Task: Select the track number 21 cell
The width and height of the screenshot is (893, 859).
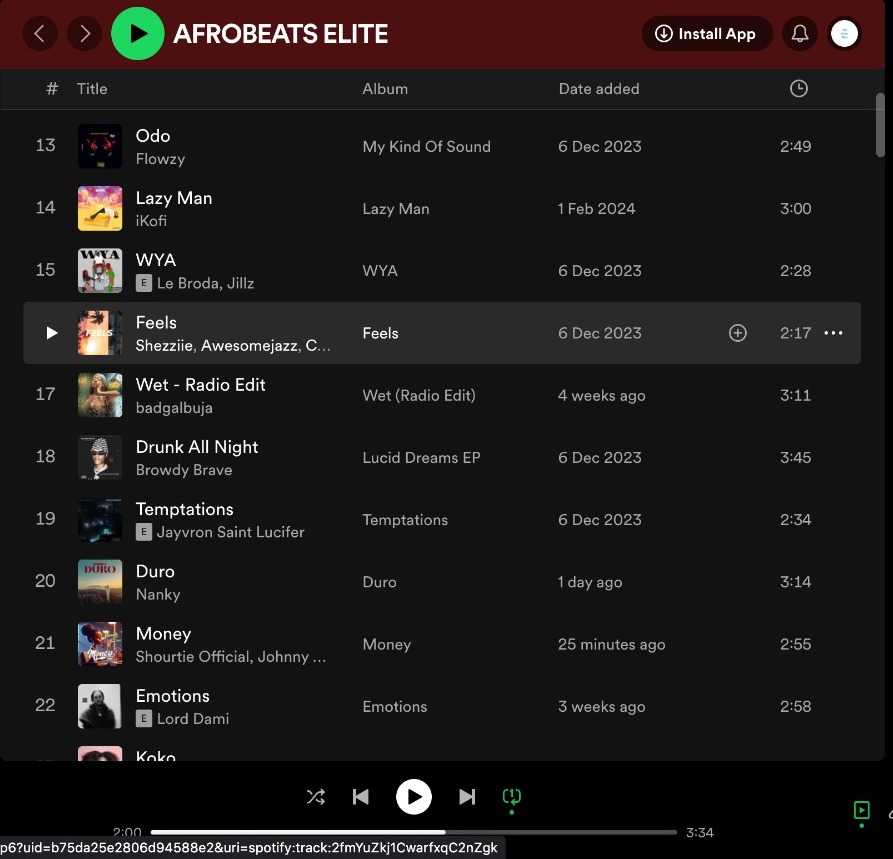Action: point(45,643)
